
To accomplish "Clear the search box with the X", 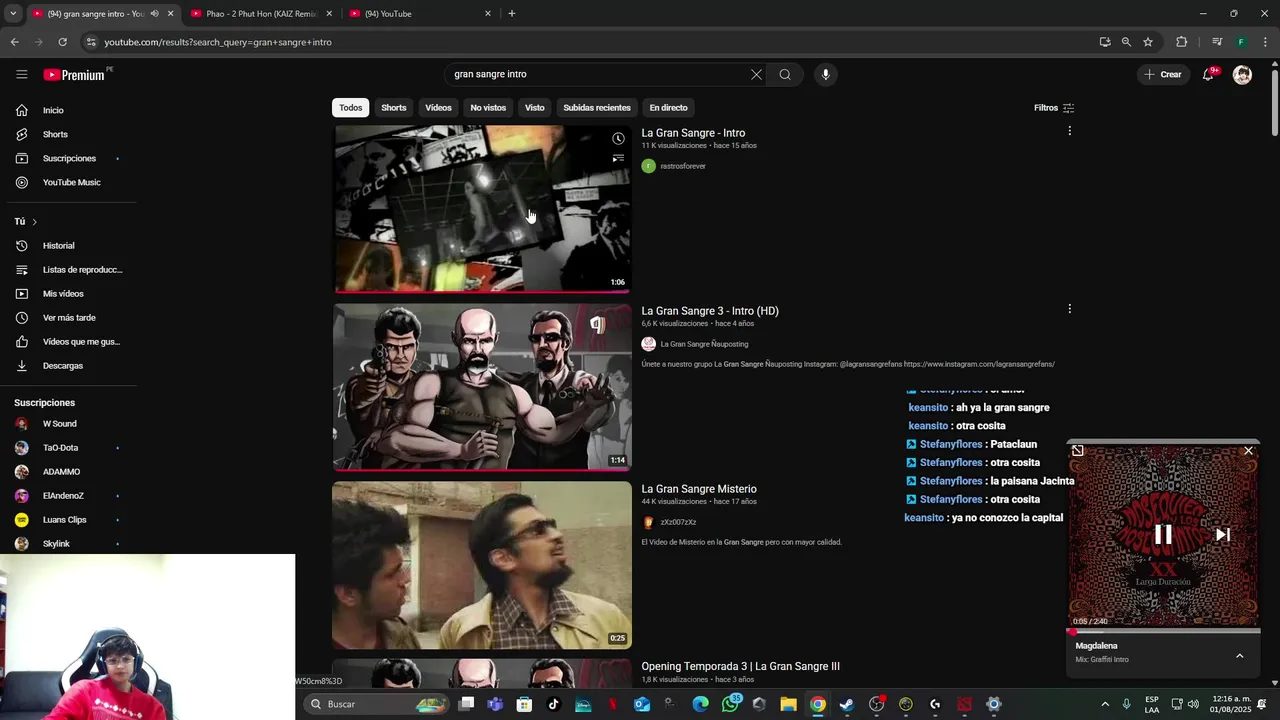I will tap(756, 74).
